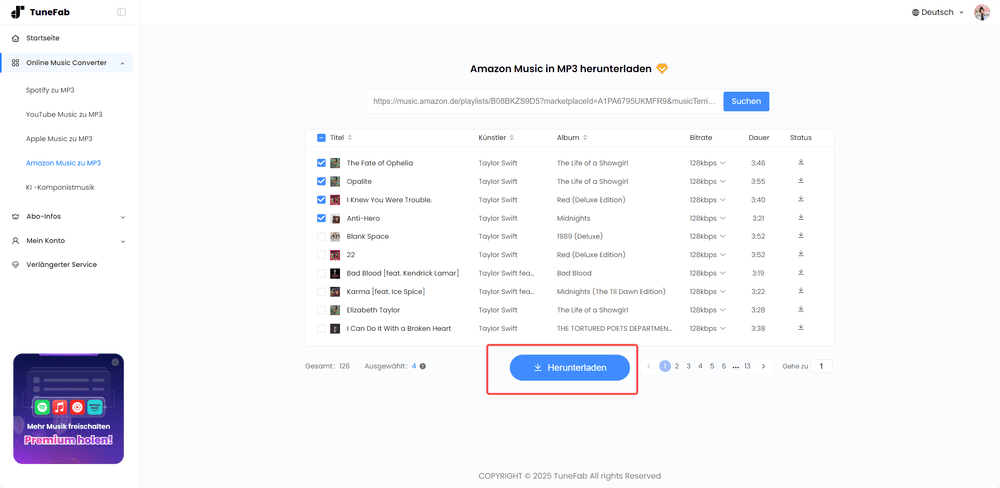Screen dimensions: 1000x488
Task: Download Karma via status icon
Action: (x=800, y=291)
